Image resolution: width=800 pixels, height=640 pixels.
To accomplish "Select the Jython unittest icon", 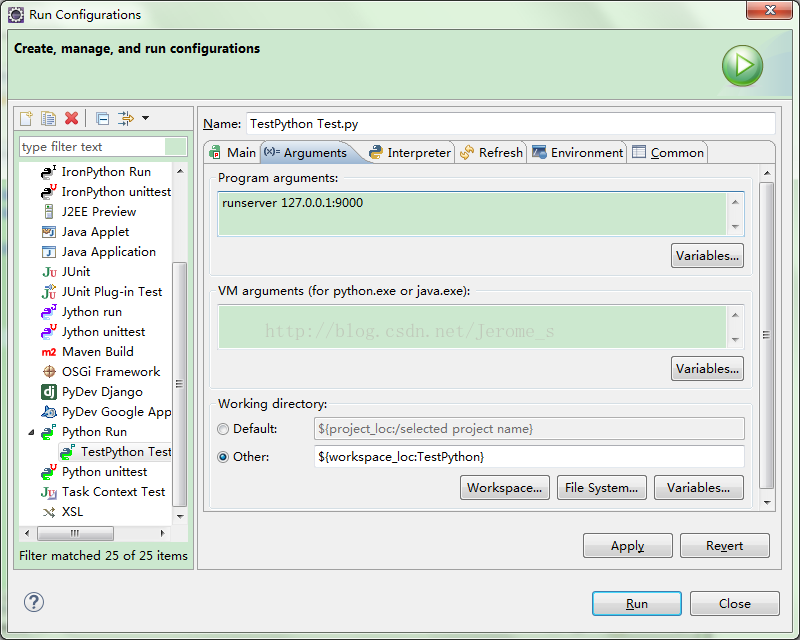I will pyautogui.click(x=48, y=332).
